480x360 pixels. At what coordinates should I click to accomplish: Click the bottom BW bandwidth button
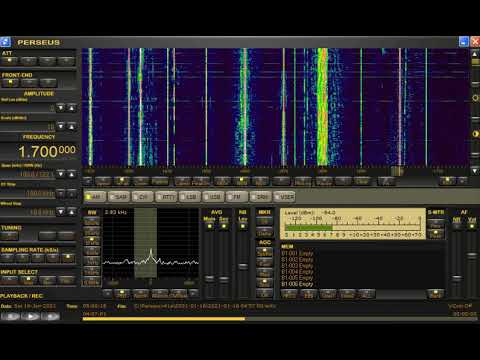(x=92, y=282)
